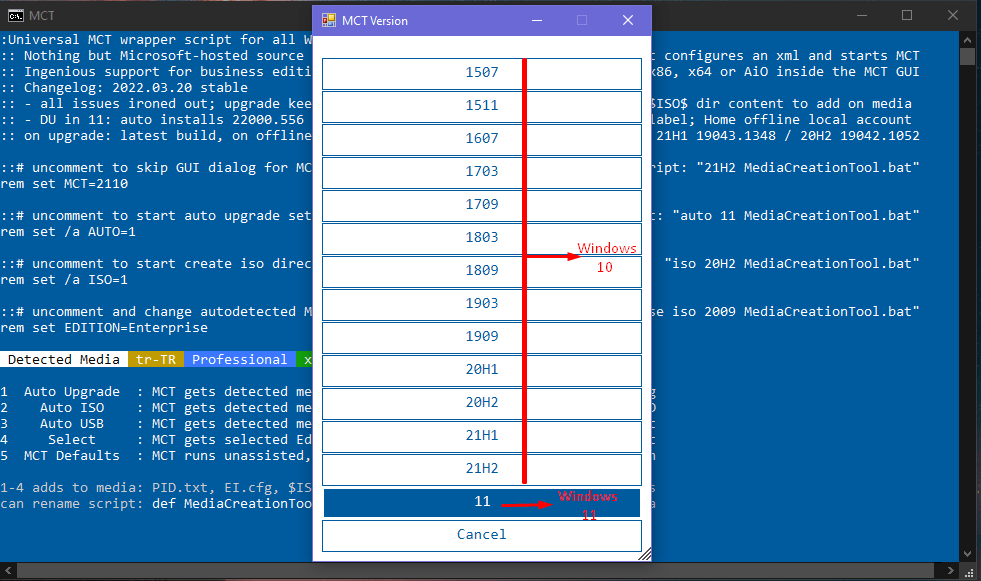Click console horizontal scrollbar left arrow
981x581 pixels.
tap(8, 570)
